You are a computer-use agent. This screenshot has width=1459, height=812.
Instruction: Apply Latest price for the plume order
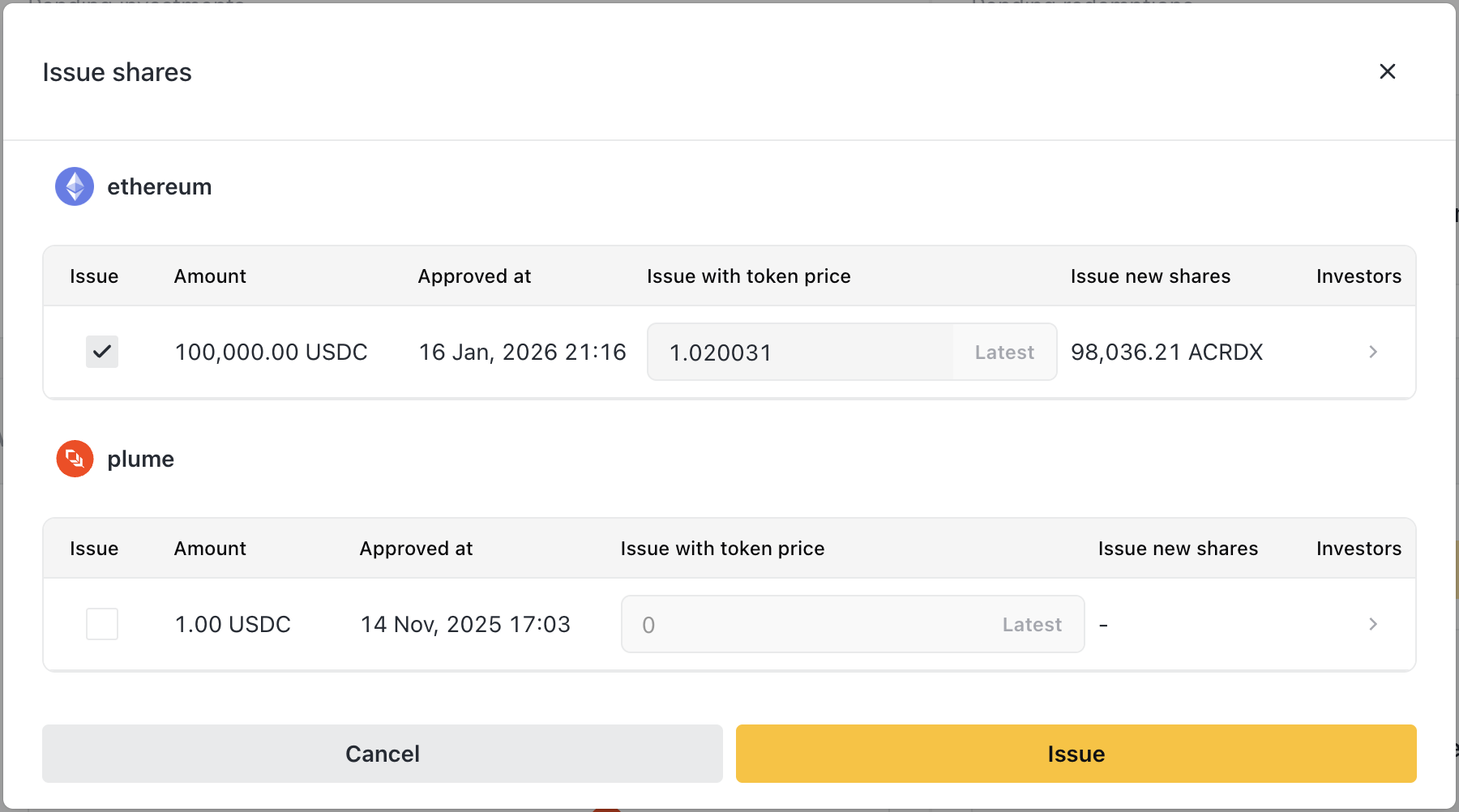point(1032,625)
